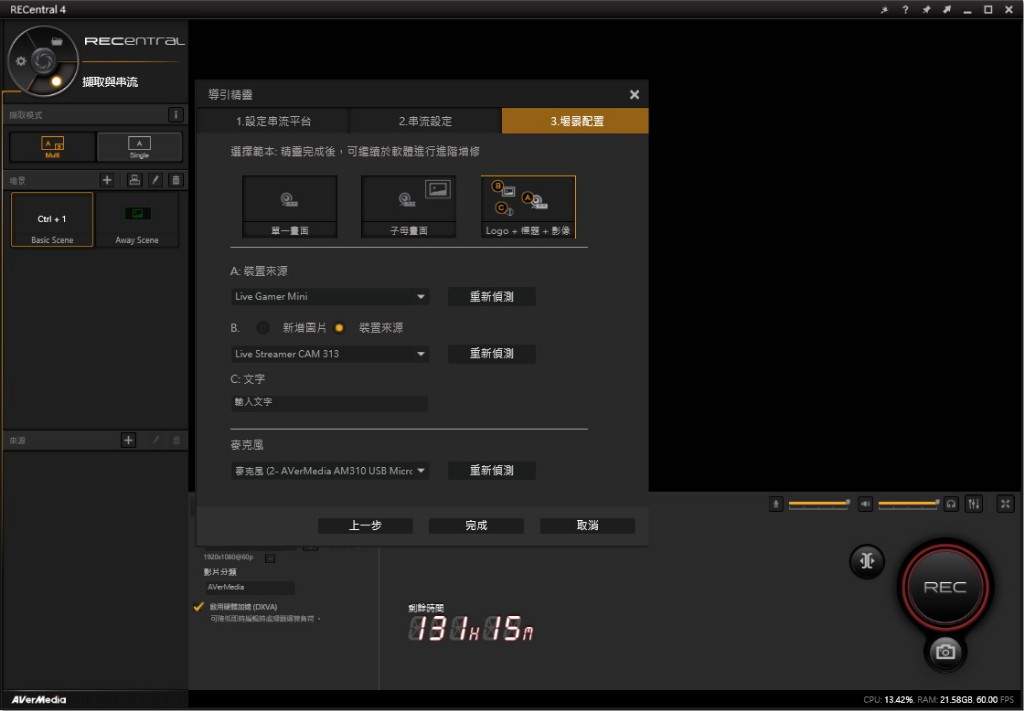Go to the 2.串流設定 tab
The height and width of the screenshot is (711, 1024).
(x=425, y=121)
